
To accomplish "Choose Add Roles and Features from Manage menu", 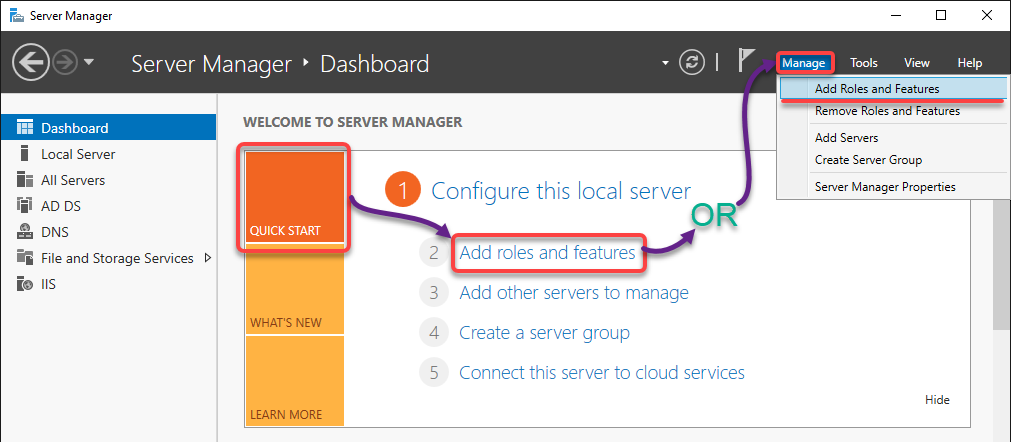I will point(891,89).
